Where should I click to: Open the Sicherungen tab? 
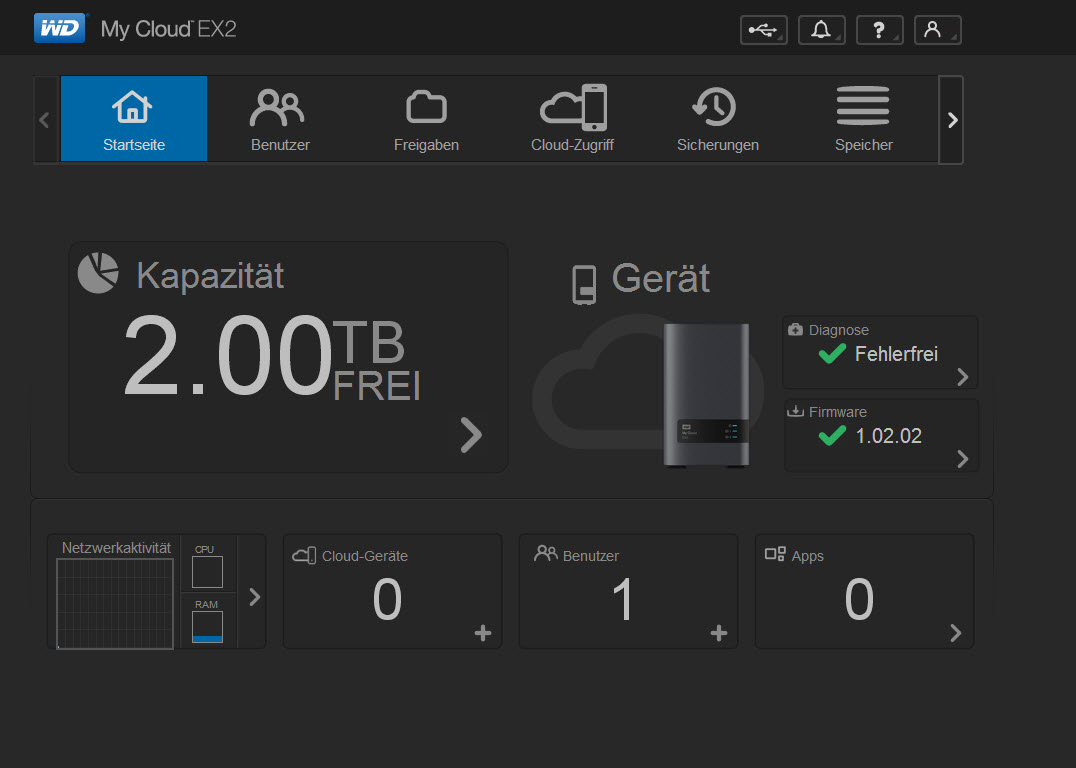tap(718, 119)
